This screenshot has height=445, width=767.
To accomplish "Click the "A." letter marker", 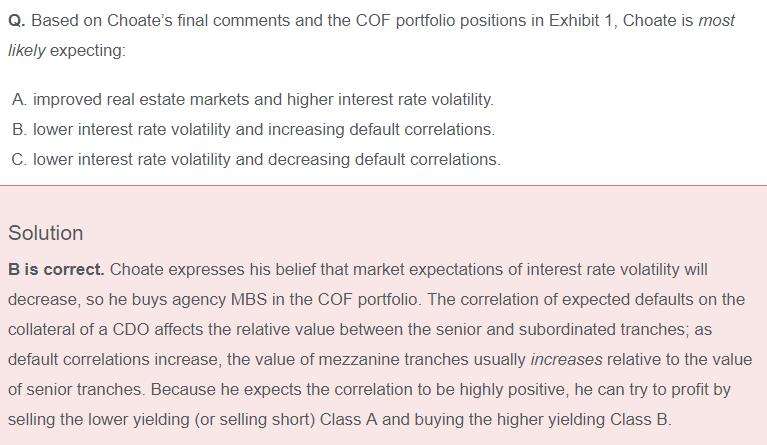I will click(x=20, y=99).
